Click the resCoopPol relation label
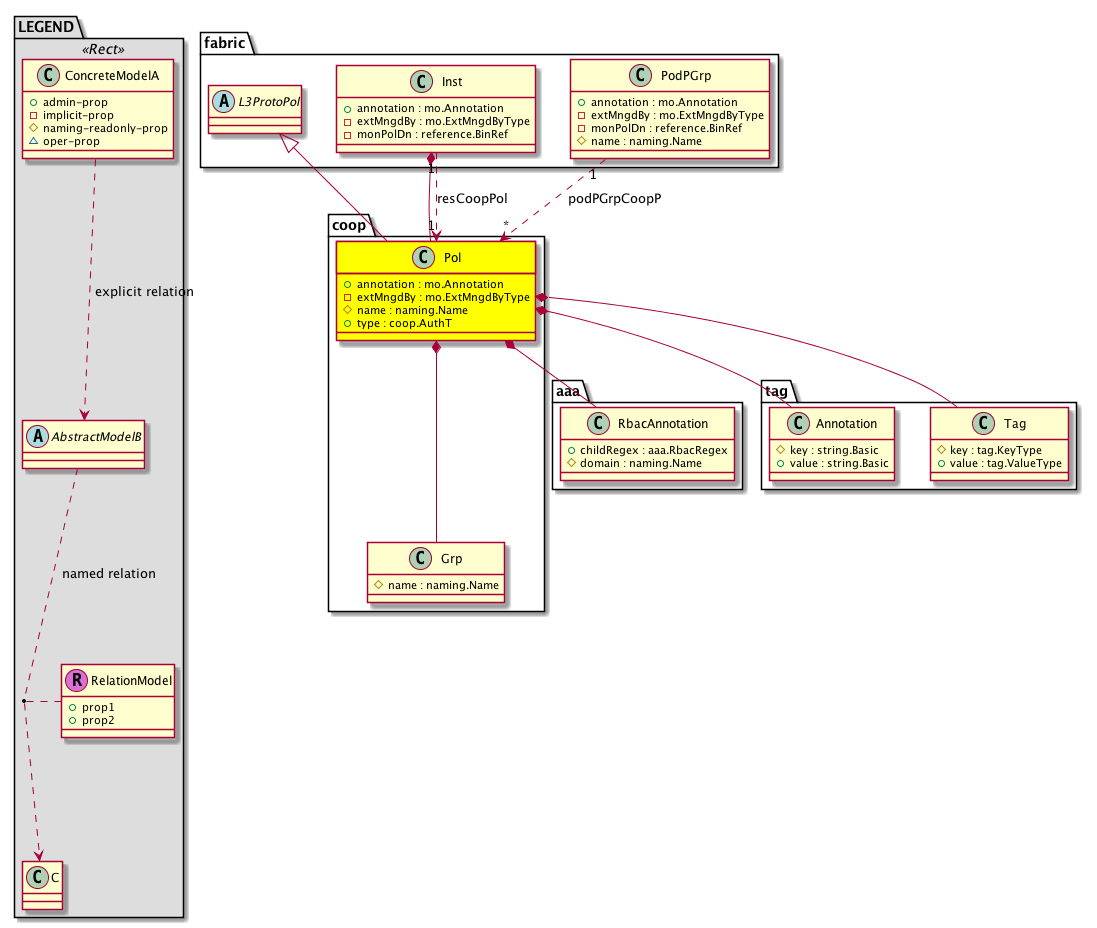 pos(474,198)
